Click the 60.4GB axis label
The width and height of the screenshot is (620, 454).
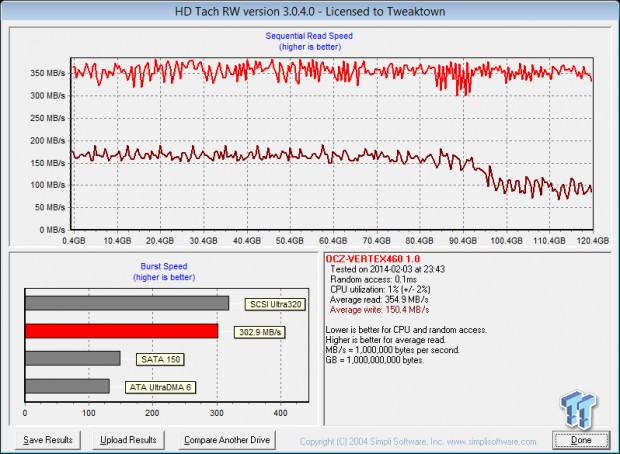click(333, 240)
